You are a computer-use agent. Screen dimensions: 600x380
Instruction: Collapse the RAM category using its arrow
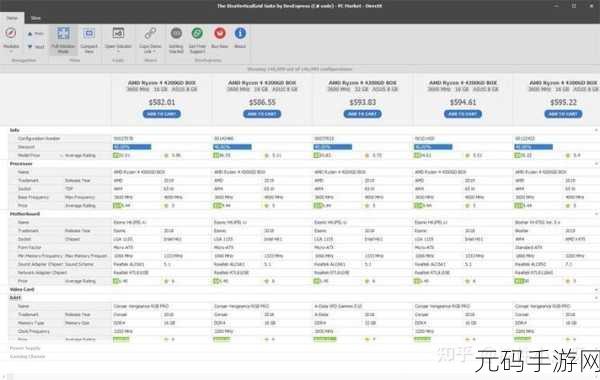click(x=596, y=298)
